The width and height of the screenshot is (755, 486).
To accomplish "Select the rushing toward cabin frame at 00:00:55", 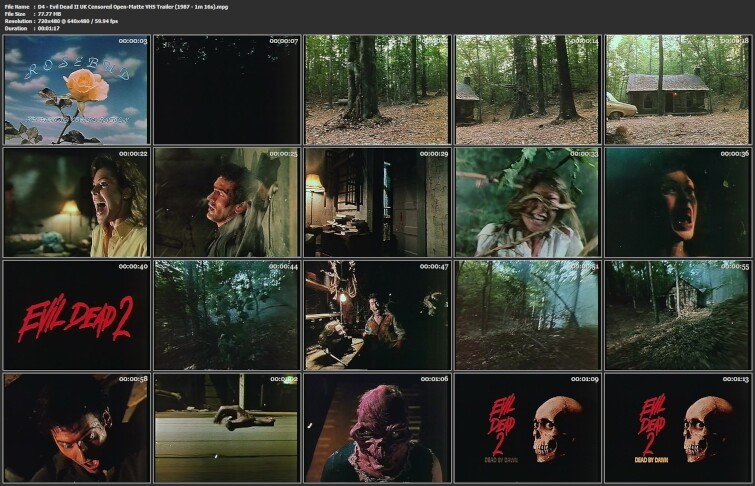I will [x=678, y=315].
